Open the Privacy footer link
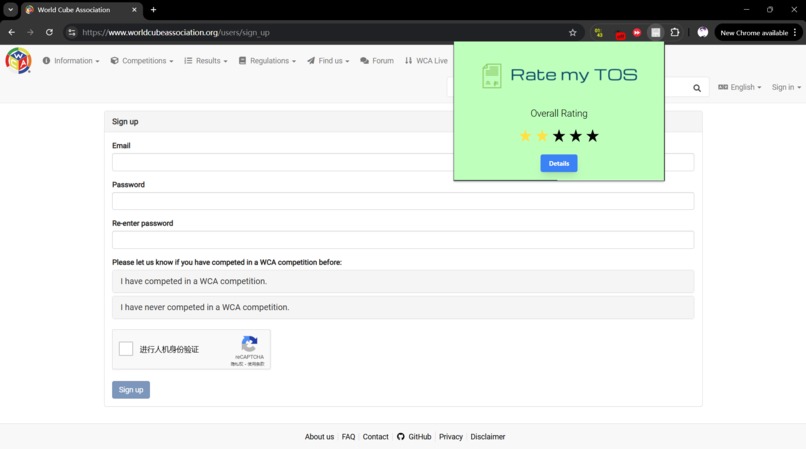 (x=451, y=437)
